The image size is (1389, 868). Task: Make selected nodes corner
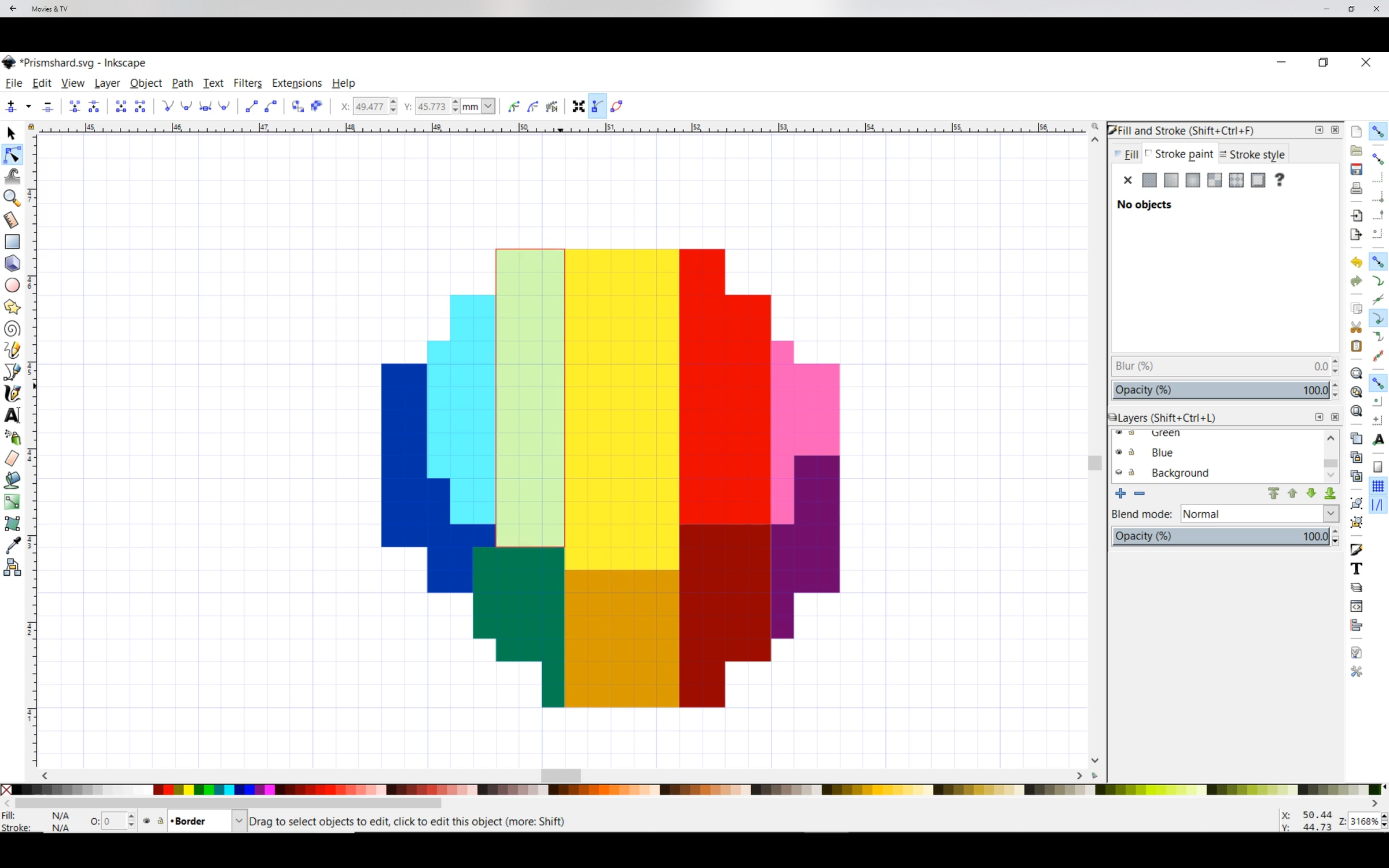coord(168,106)
